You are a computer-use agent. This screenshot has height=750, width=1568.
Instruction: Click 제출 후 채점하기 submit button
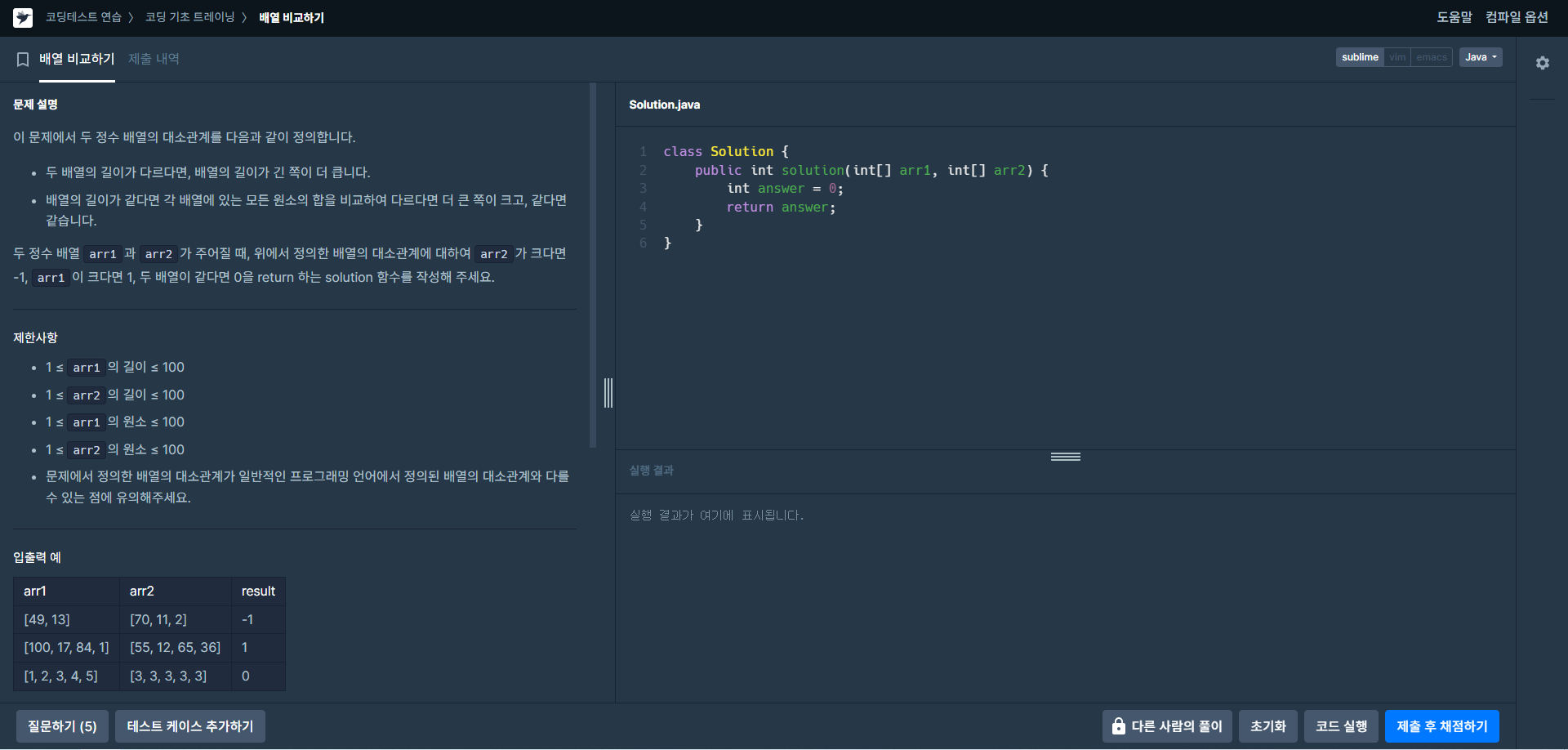pos(1442,726)
